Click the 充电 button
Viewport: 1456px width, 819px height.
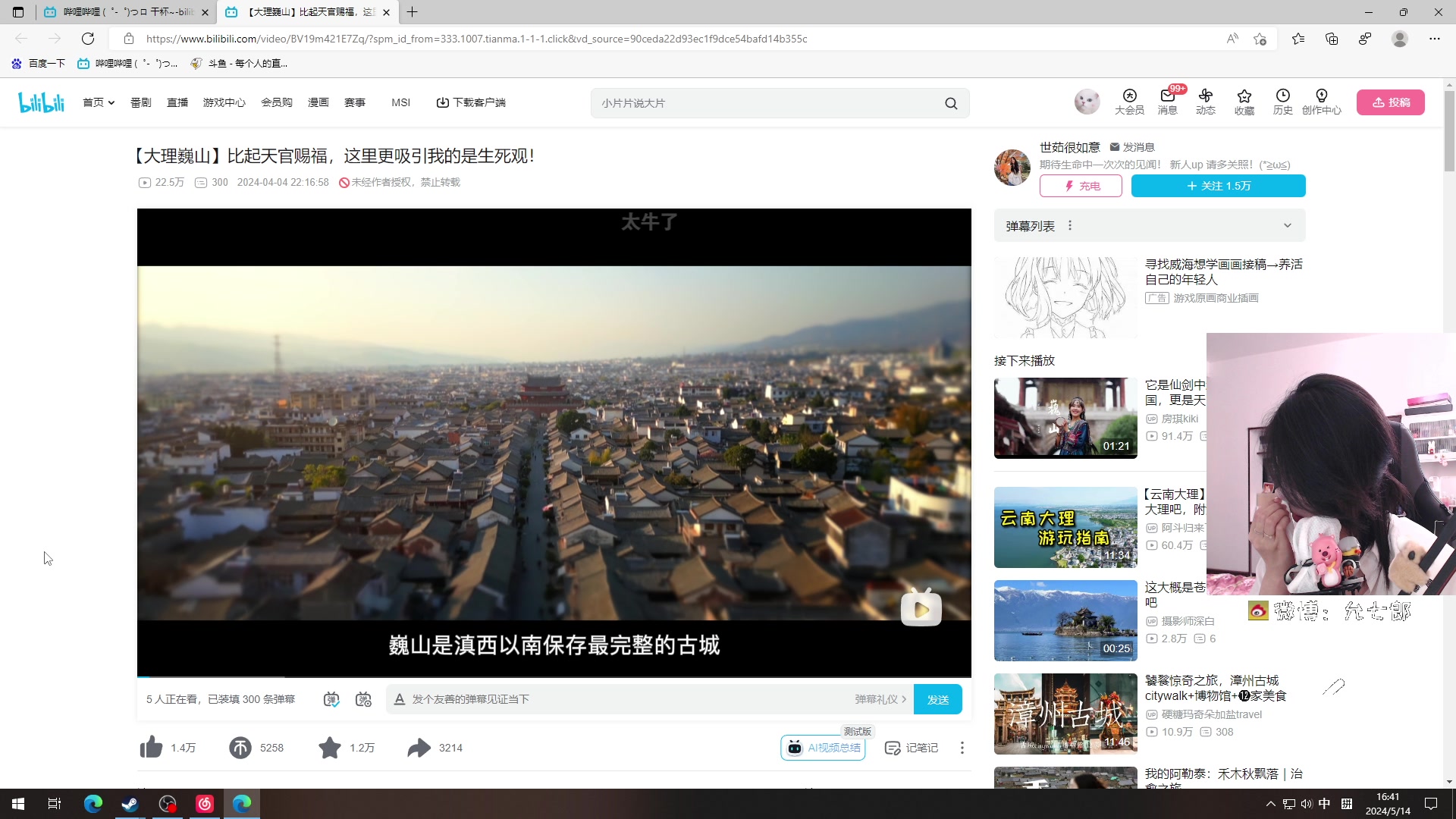click(x=1081, y=186)
